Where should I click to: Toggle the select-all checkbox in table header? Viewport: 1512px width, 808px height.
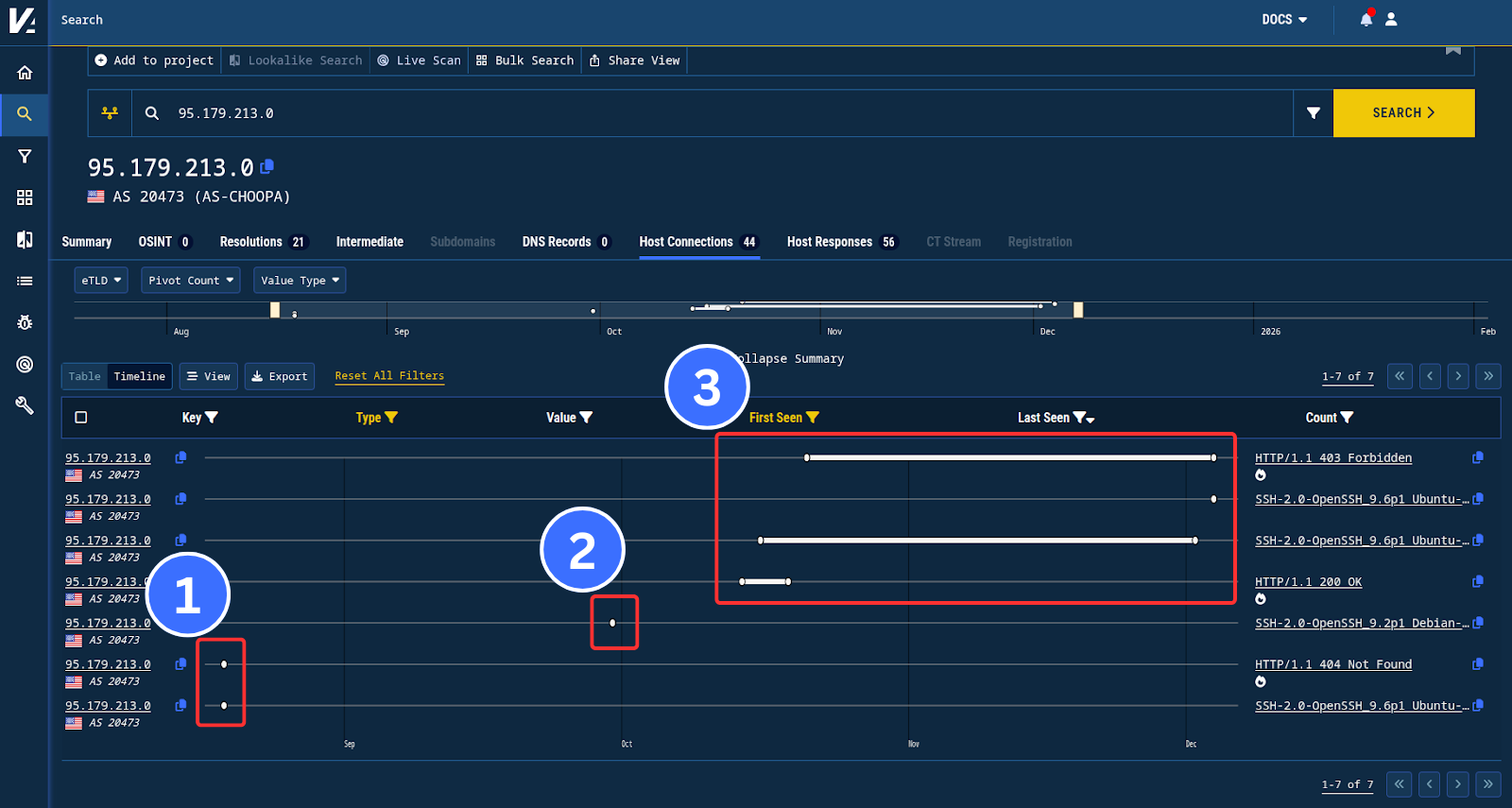81,418
